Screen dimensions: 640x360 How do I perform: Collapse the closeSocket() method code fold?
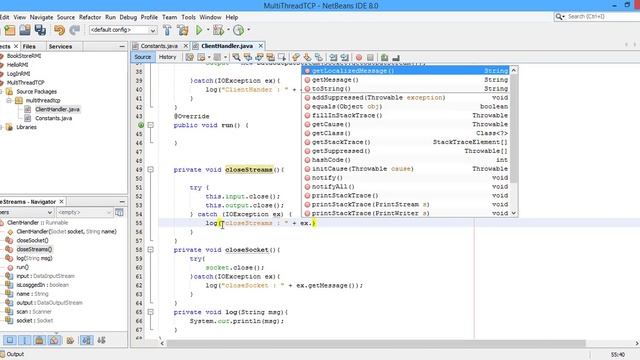(151, 249)
